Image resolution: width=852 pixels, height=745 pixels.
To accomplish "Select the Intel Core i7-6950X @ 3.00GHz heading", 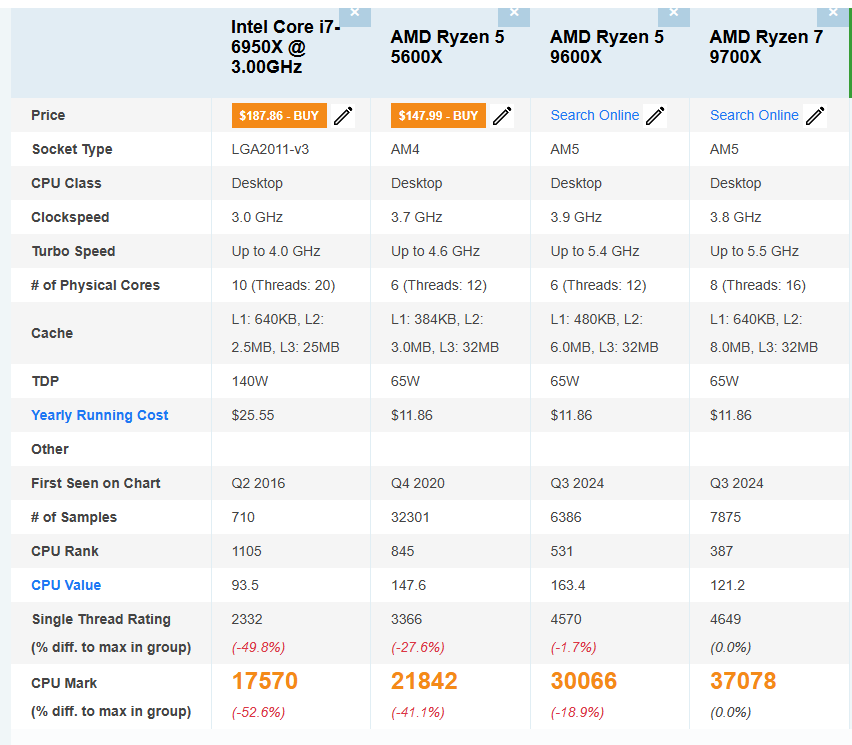I will (285, 47).
